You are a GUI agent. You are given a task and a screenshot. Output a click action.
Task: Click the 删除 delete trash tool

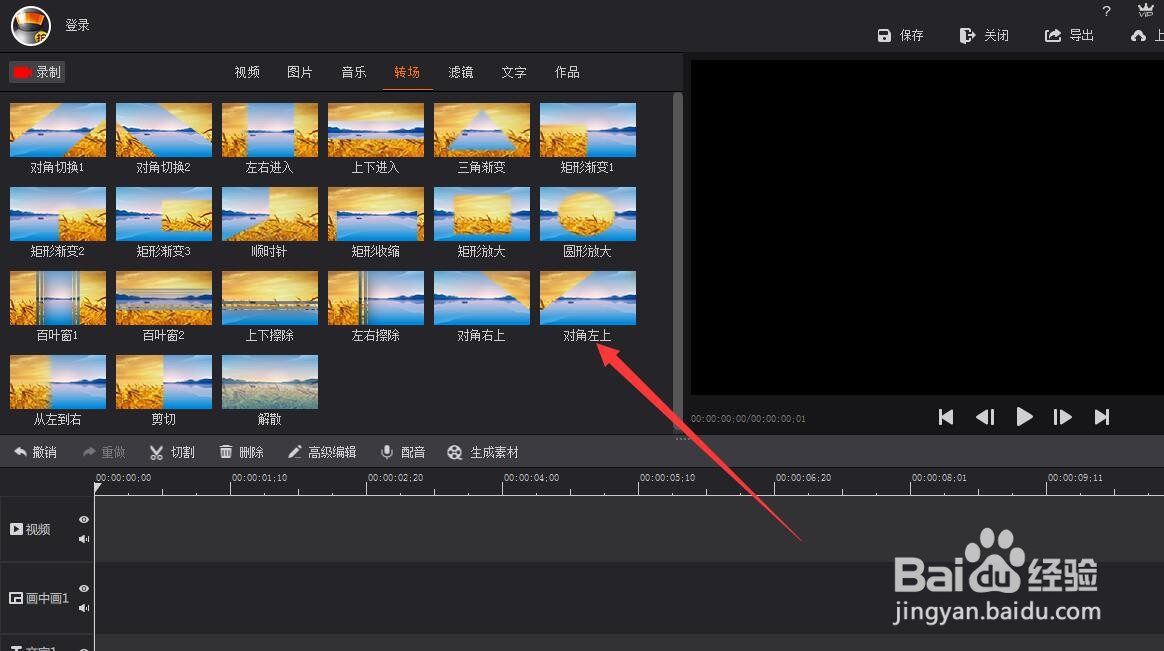click(241, 452)
